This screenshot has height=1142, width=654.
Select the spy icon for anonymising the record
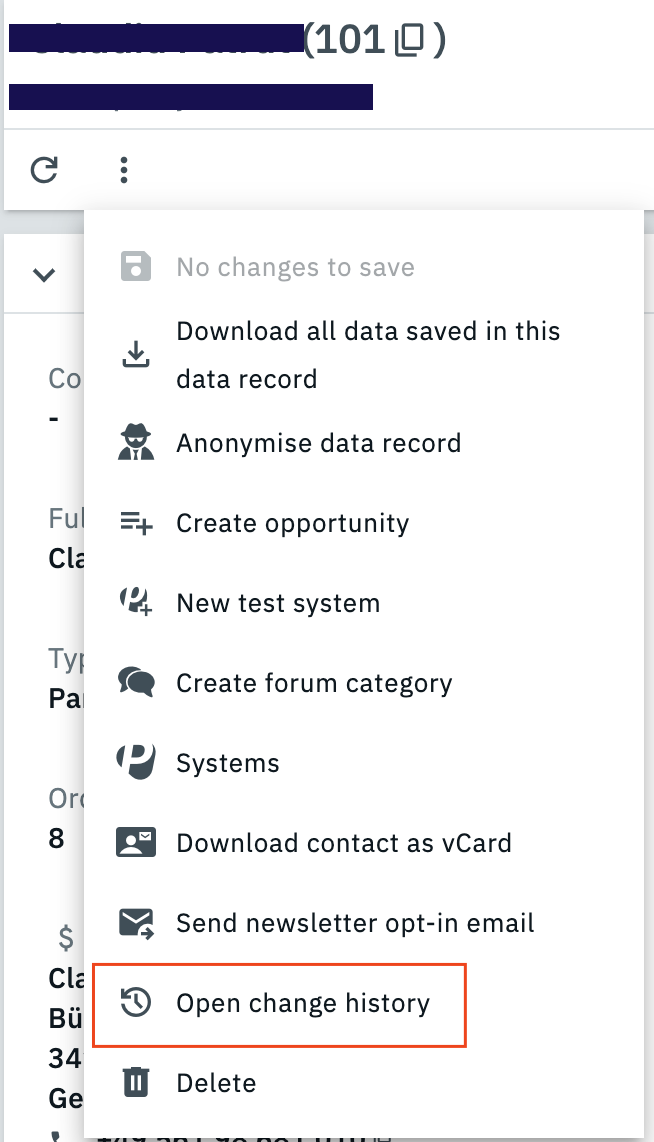click(135, 442)
